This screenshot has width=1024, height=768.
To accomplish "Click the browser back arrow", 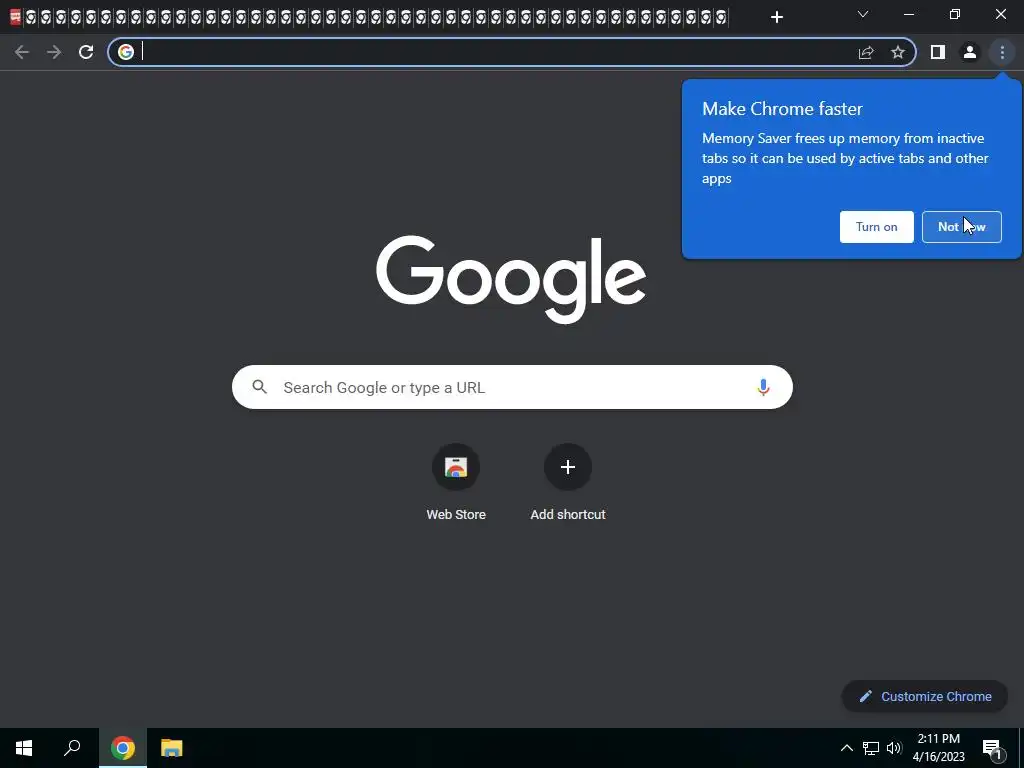I will 22,52.
